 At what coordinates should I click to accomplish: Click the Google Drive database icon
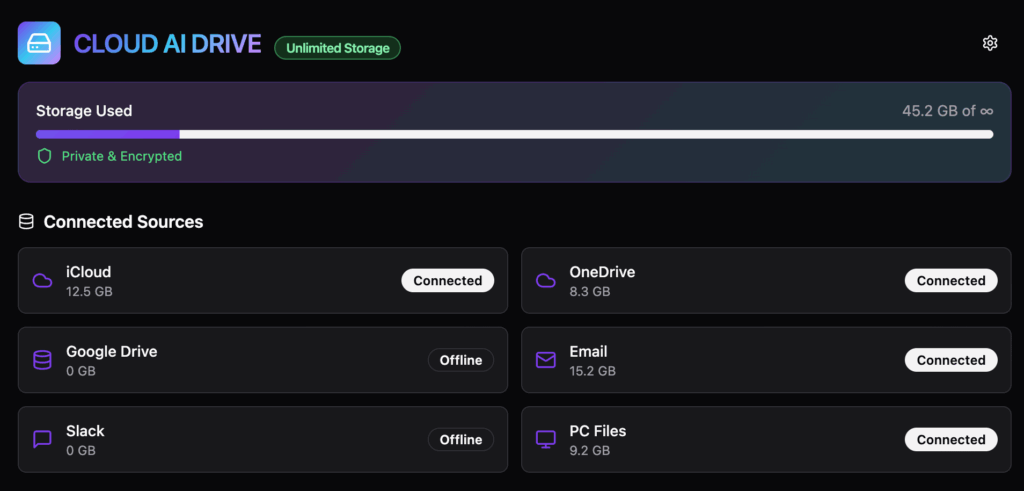coord(42,360)
